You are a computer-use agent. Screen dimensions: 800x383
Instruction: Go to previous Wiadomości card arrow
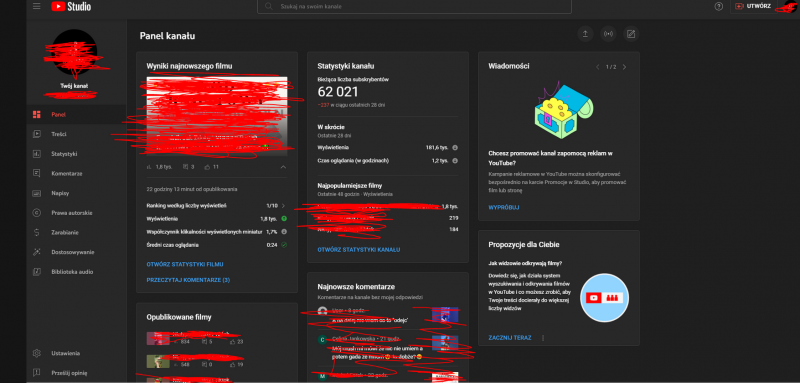pyautogui.click(x=597, y=67)
